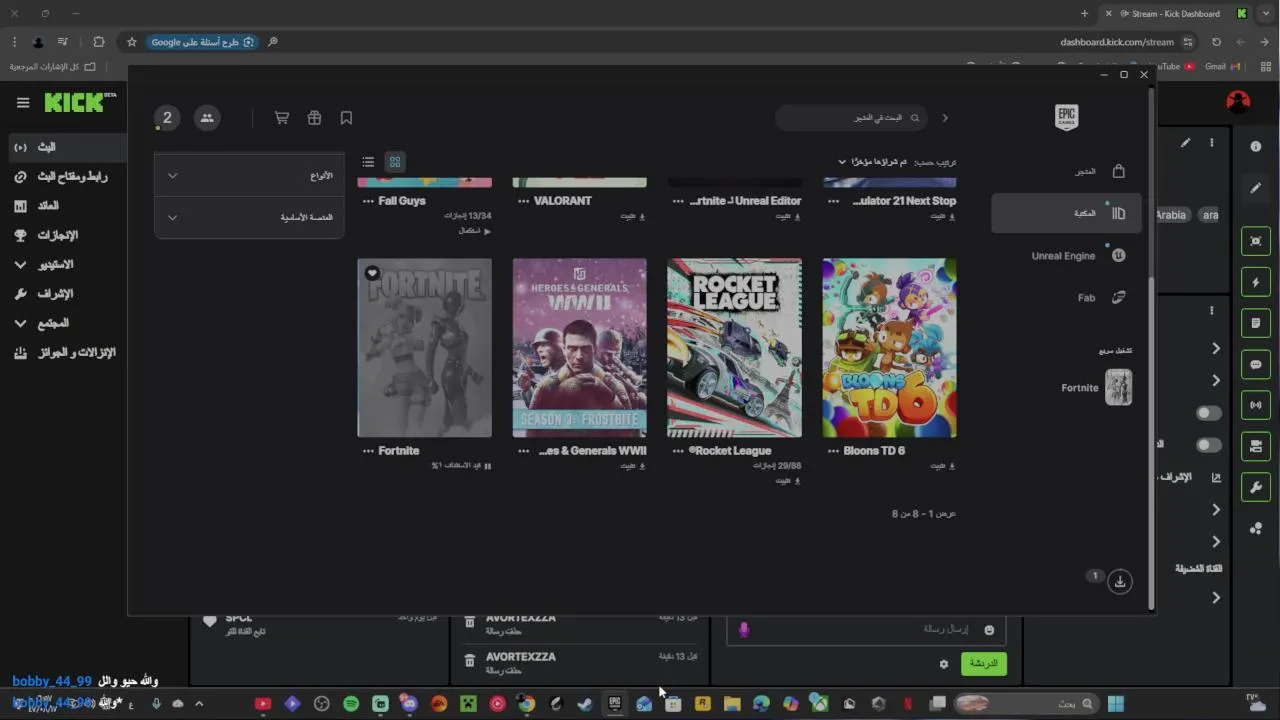Click the send message input field
This screenshot has width=1280, height=720.
click(865, 629)
